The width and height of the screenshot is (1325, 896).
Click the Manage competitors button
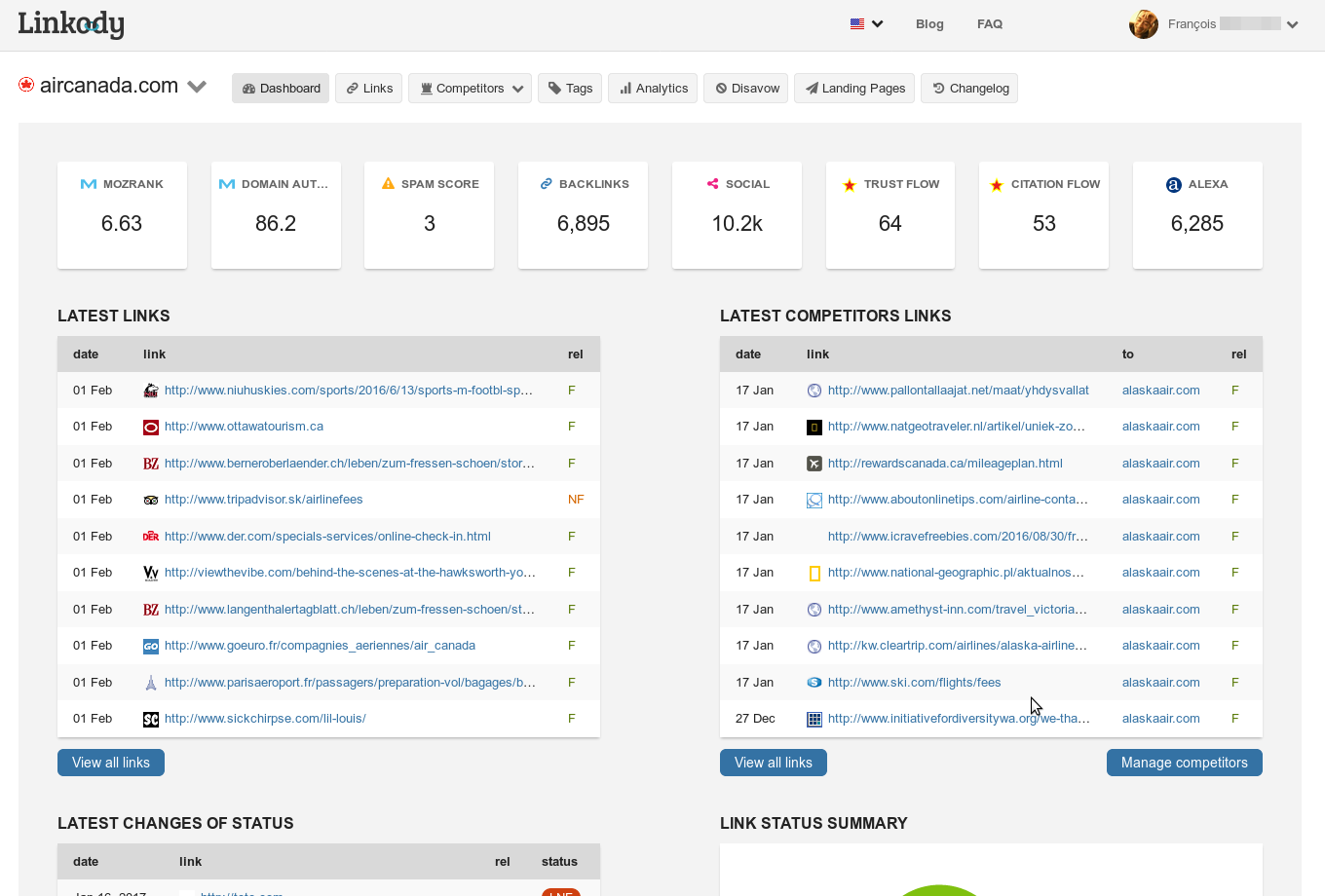[x=1185, y=763]
